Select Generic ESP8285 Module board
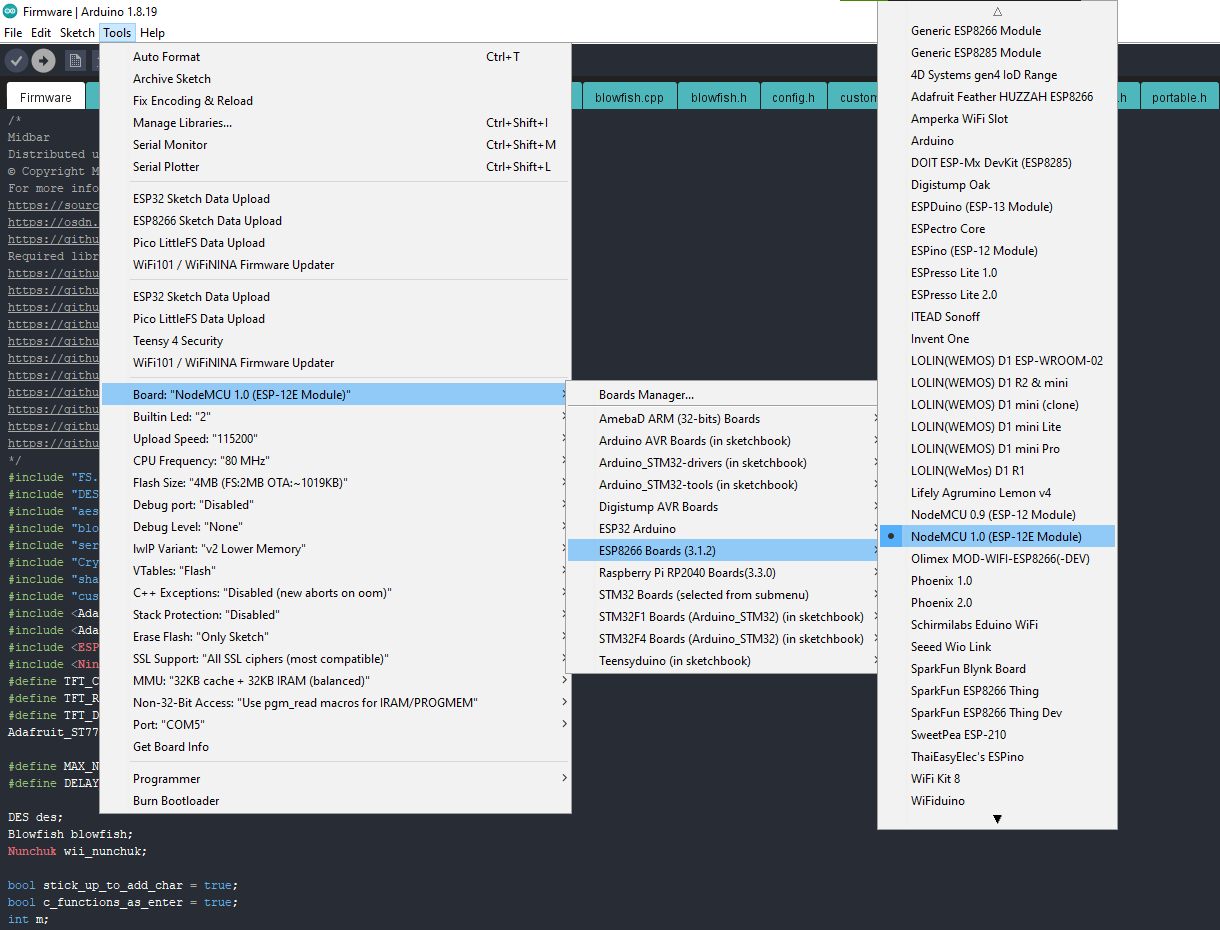This screenshot has width=1220, height=930. point(997,53)
